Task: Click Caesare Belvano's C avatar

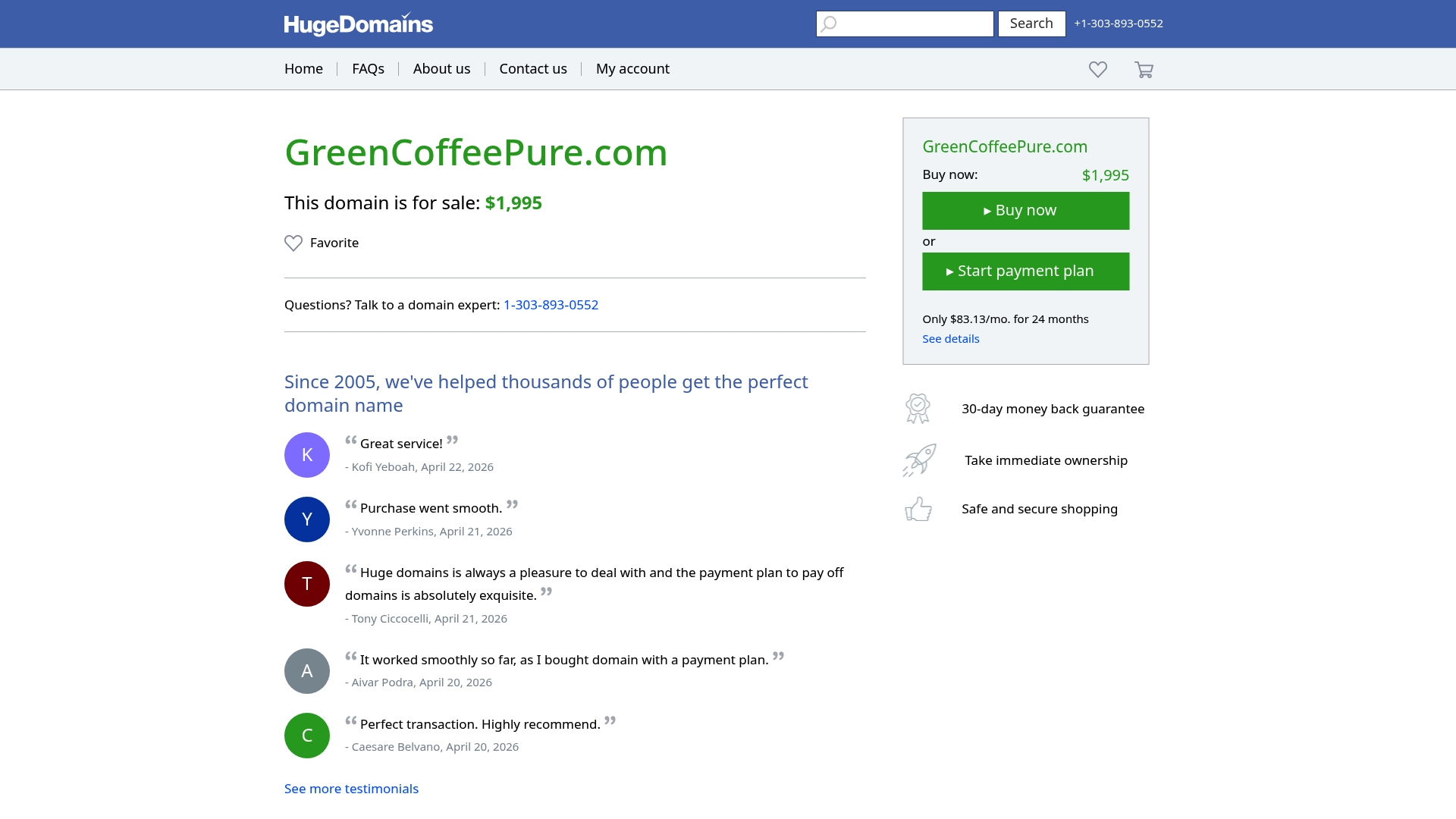Action: click(x=307, y=736)
